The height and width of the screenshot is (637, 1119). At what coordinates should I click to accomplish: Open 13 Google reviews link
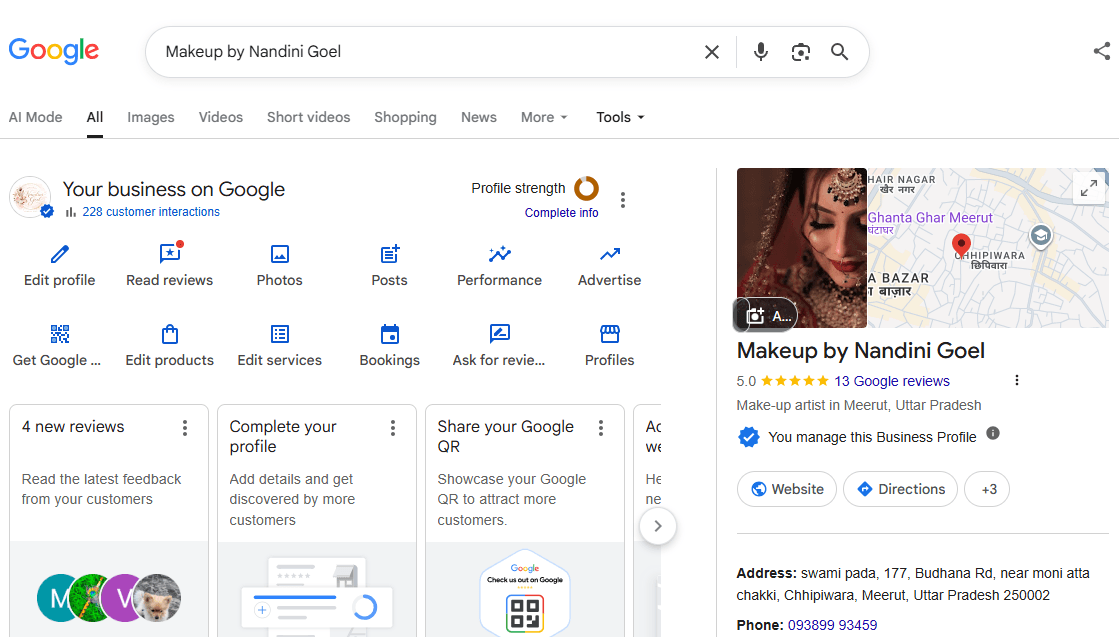click(x=892, y=381)
